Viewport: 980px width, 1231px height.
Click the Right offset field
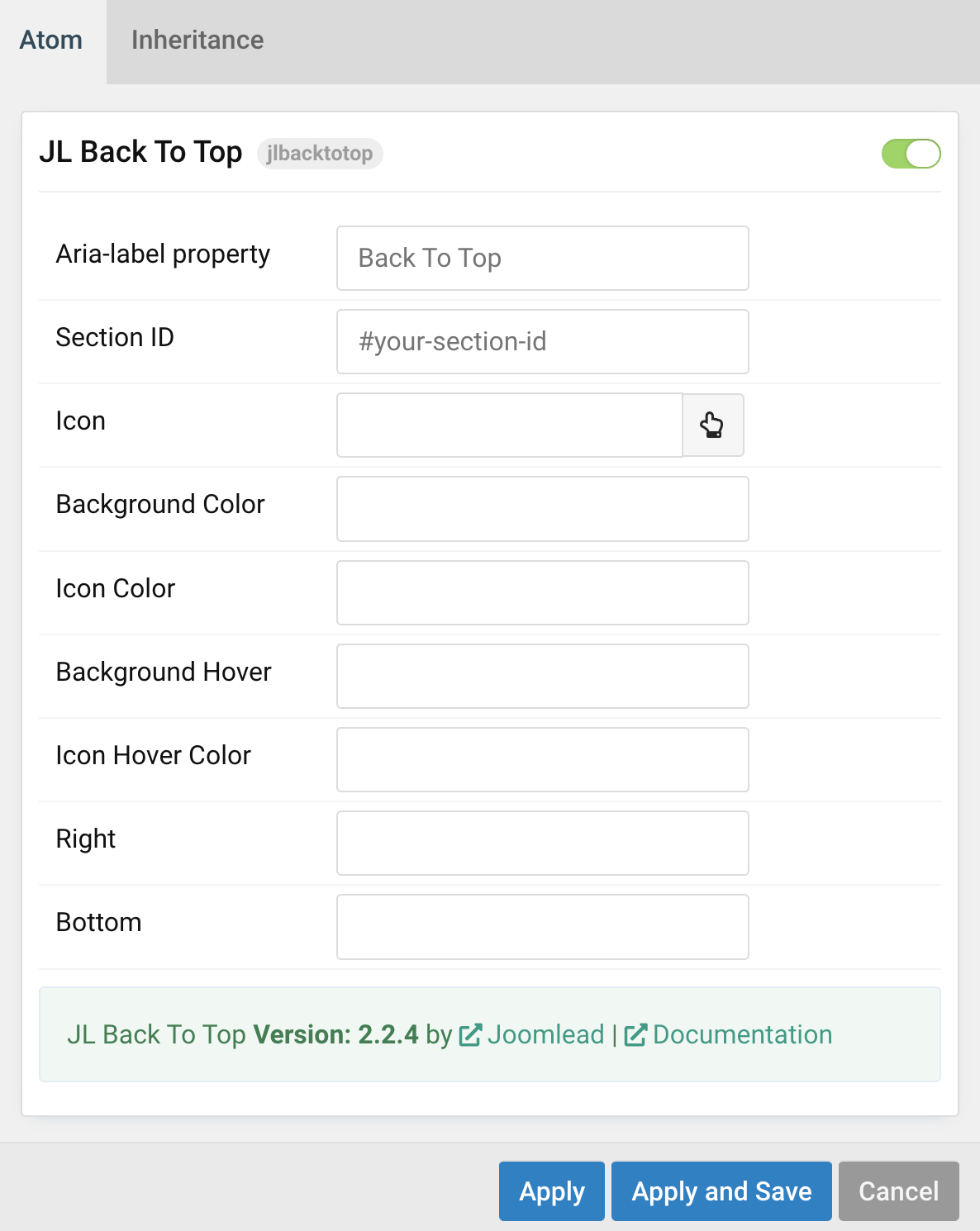coord(541,843)
